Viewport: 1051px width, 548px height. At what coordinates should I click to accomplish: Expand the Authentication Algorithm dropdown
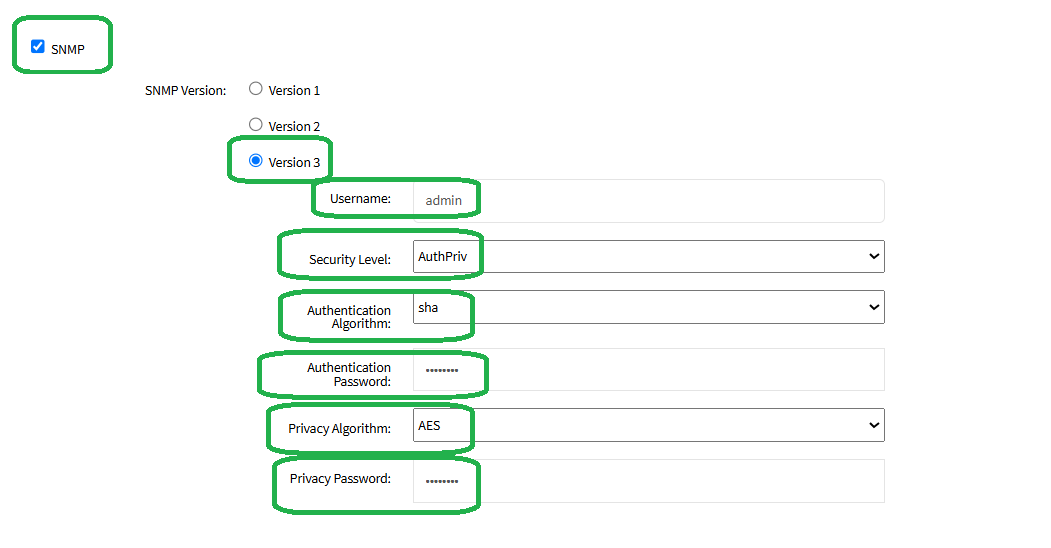[x=648, y=307]
